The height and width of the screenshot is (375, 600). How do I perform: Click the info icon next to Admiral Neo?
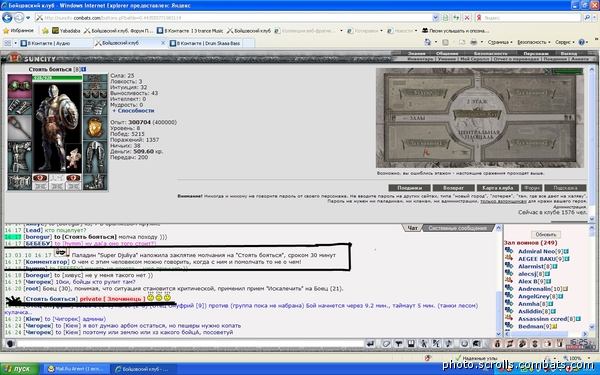pos(566,251)
